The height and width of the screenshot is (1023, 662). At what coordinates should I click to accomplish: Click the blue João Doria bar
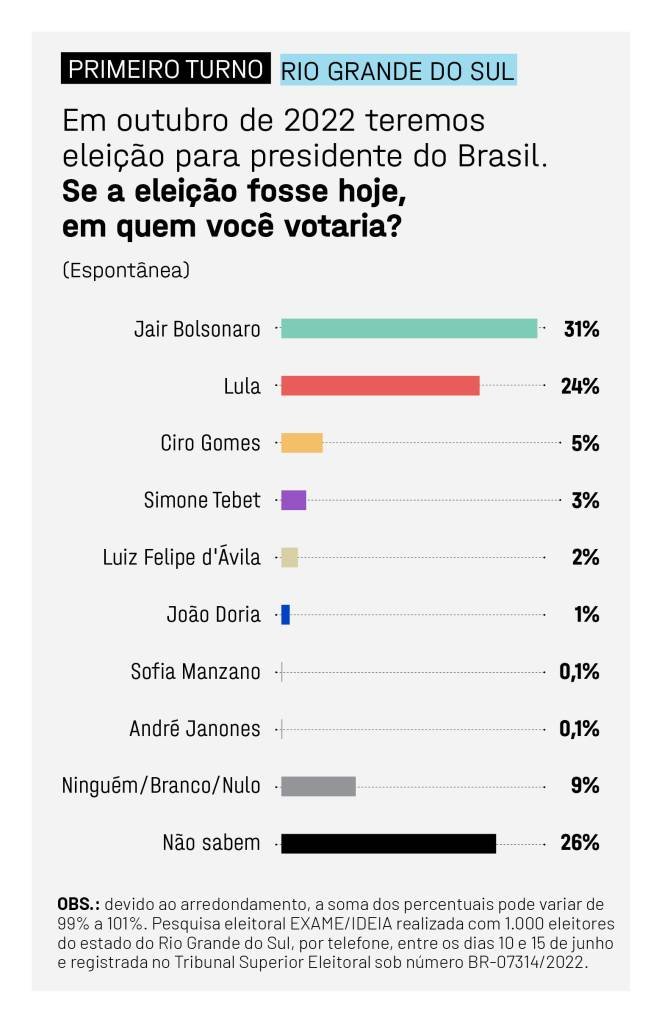tap(285, 615)
